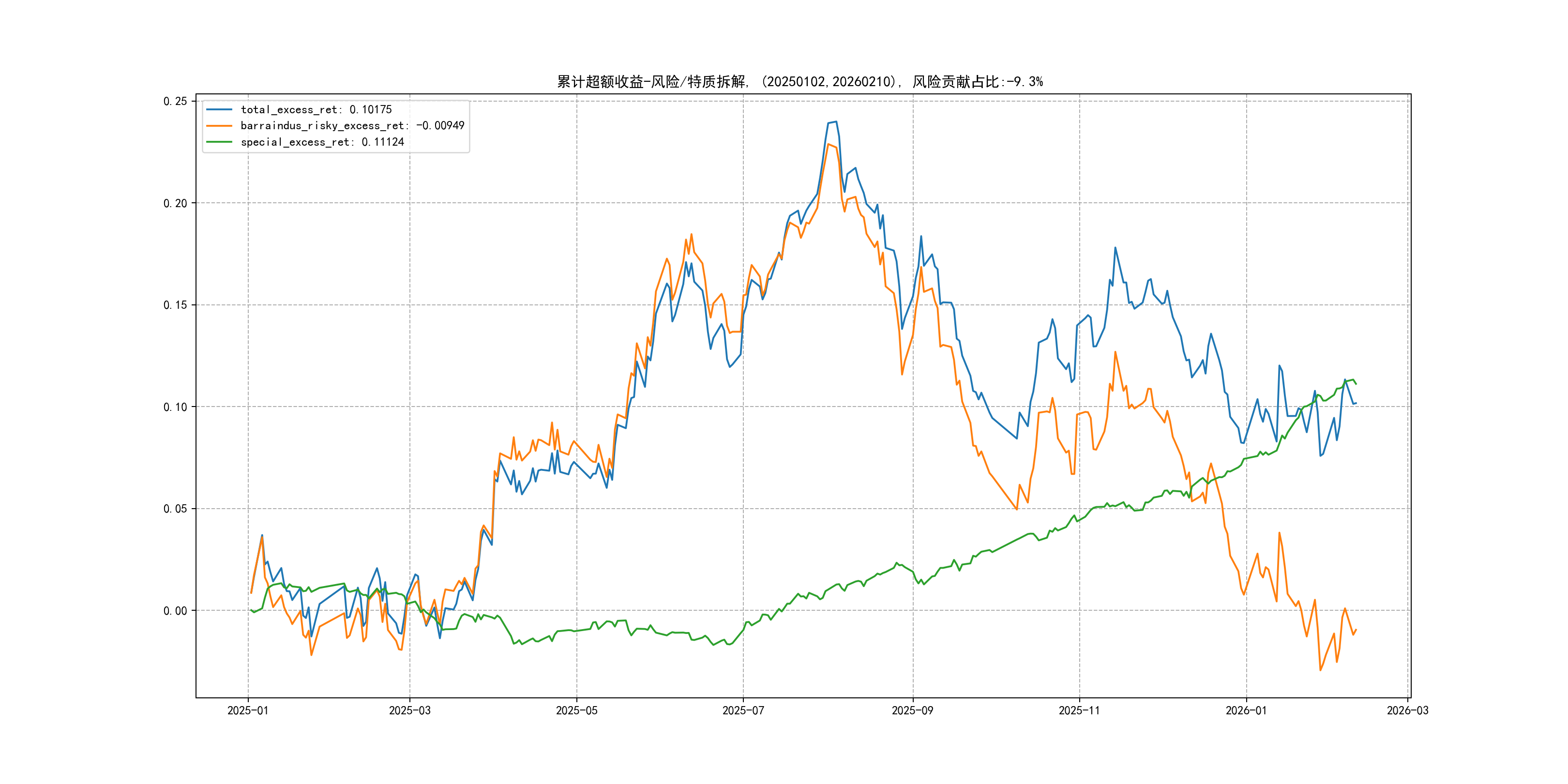The image size is (1568, 784).
Task: Select legend label special_excess_ret: 0.11124
Action: point(322,142)
